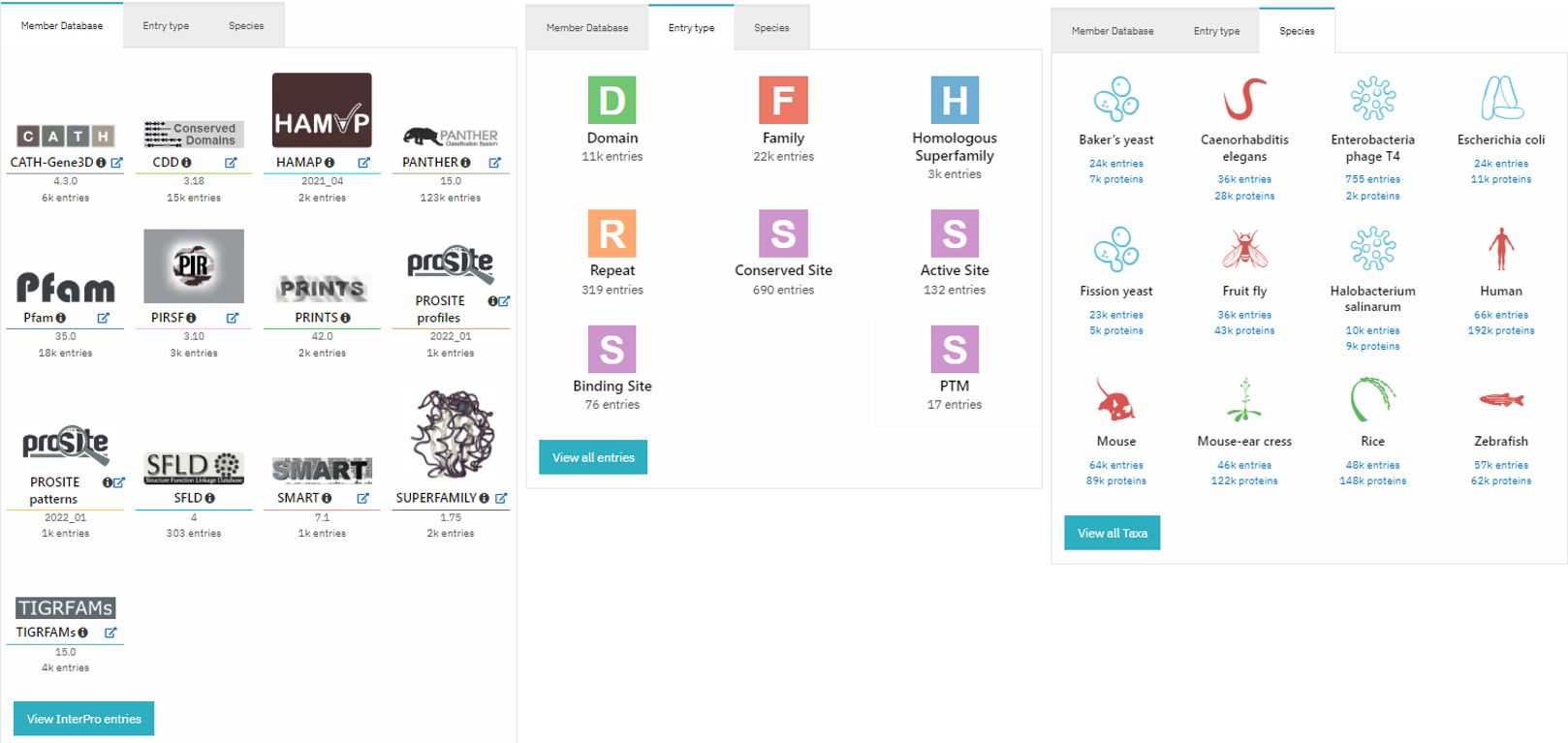Open Human 66k entries link
The height and width of the screenshot is (743, 1568).
coord(1501,315)
